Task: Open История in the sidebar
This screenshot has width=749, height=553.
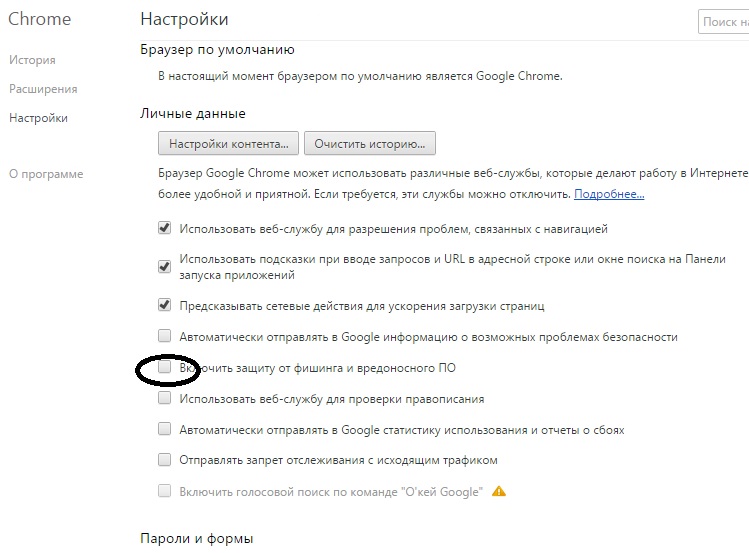Action: point(32,60)
